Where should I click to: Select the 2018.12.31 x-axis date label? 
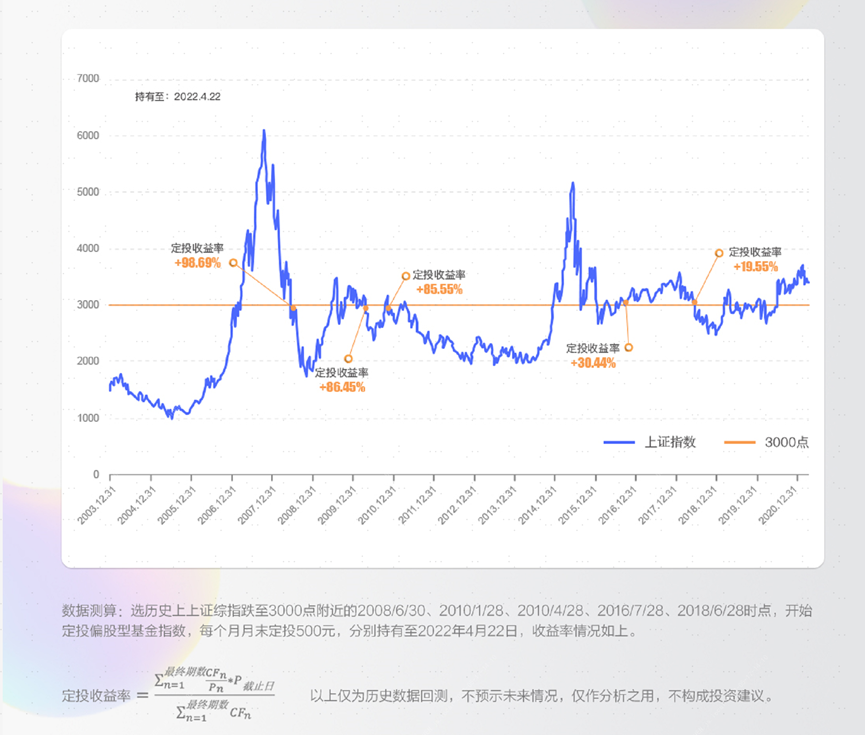[698, 505]
